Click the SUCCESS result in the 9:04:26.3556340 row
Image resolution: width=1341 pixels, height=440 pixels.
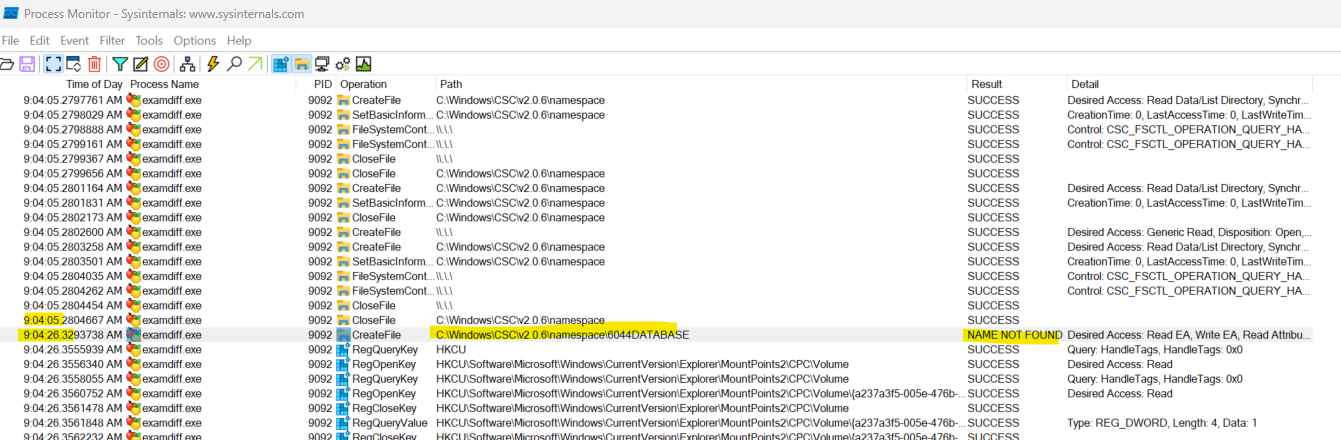993,364
